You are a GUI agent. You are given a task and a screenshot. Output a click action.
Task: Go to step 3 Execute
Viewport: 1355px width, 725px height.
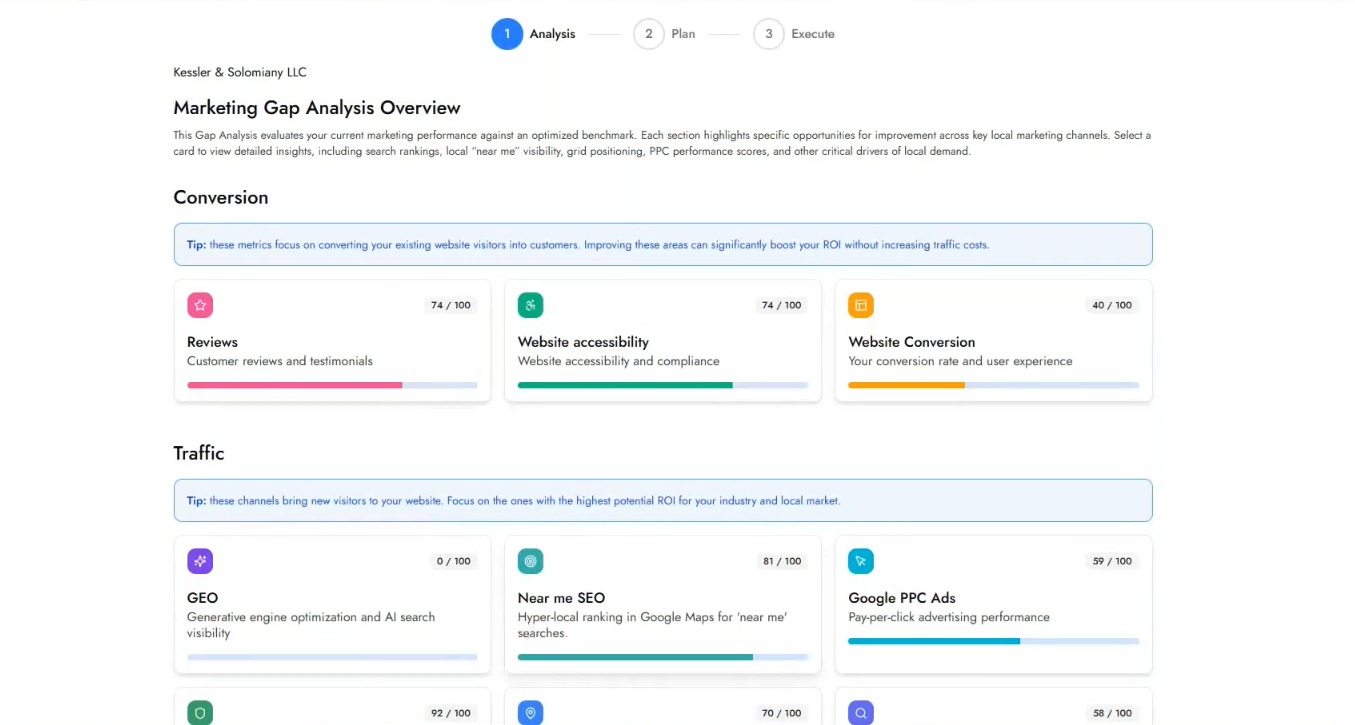point(795,34)
